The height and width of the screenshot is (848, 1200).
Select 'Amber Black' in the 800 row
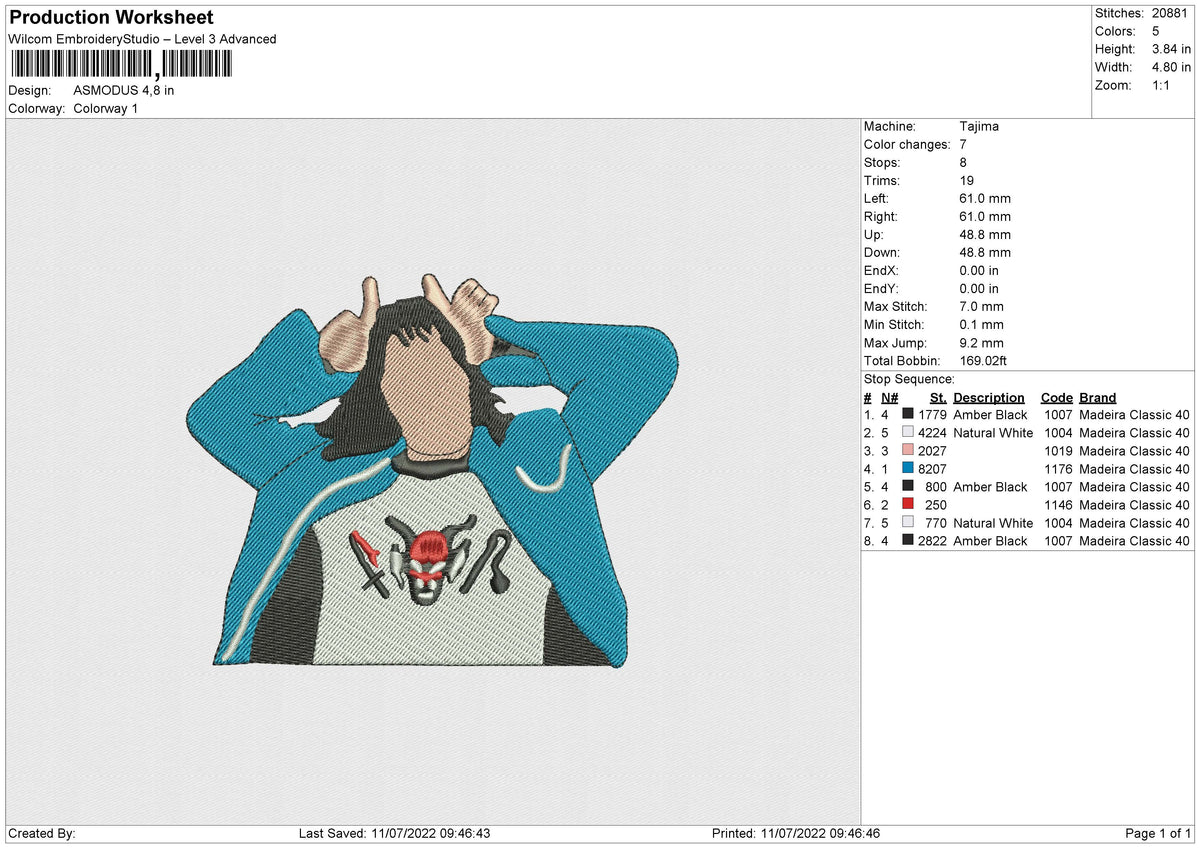(990, 487)
